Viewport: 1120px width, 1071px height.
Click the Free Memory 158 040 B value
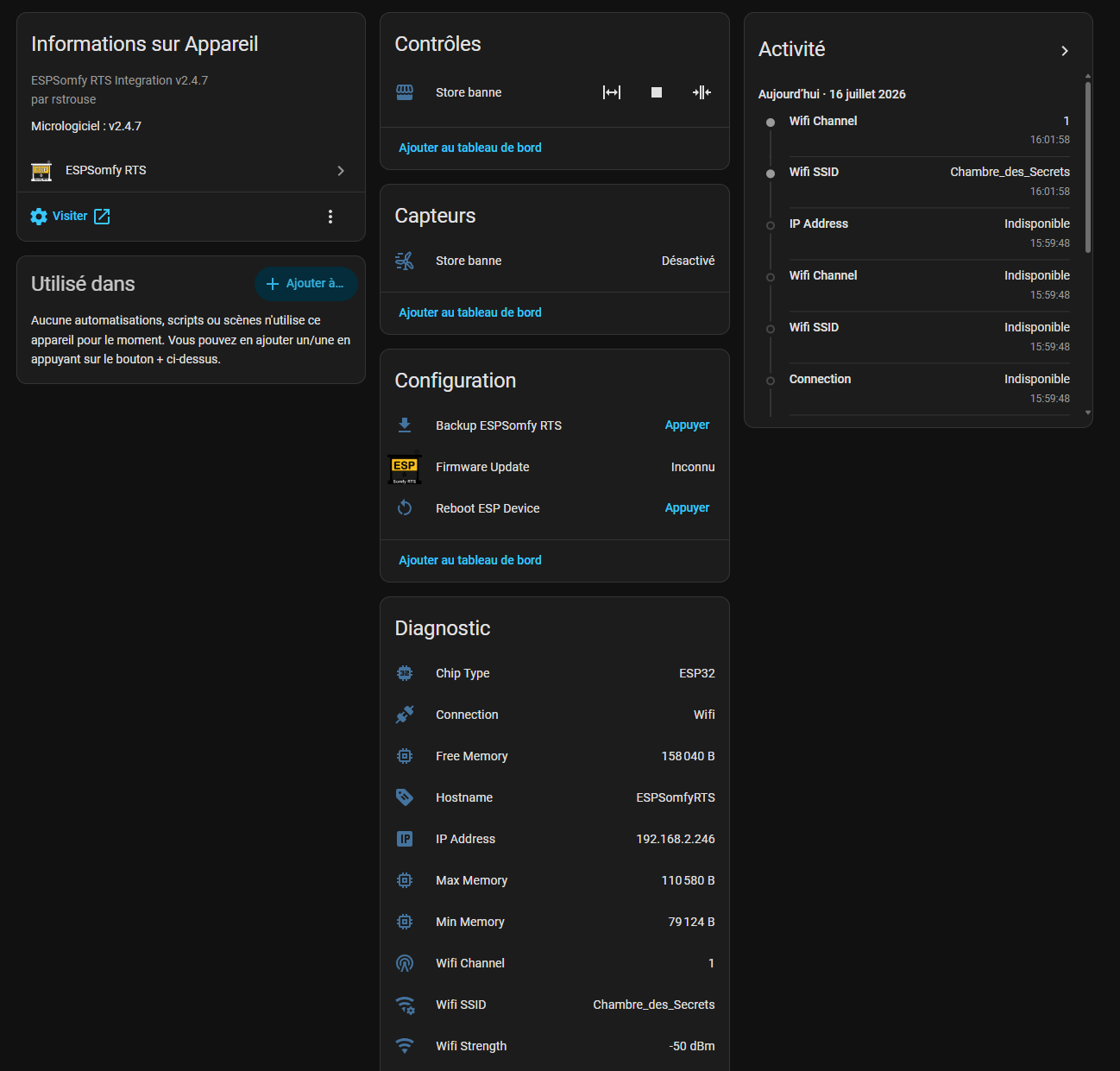(x=689, y=756)
